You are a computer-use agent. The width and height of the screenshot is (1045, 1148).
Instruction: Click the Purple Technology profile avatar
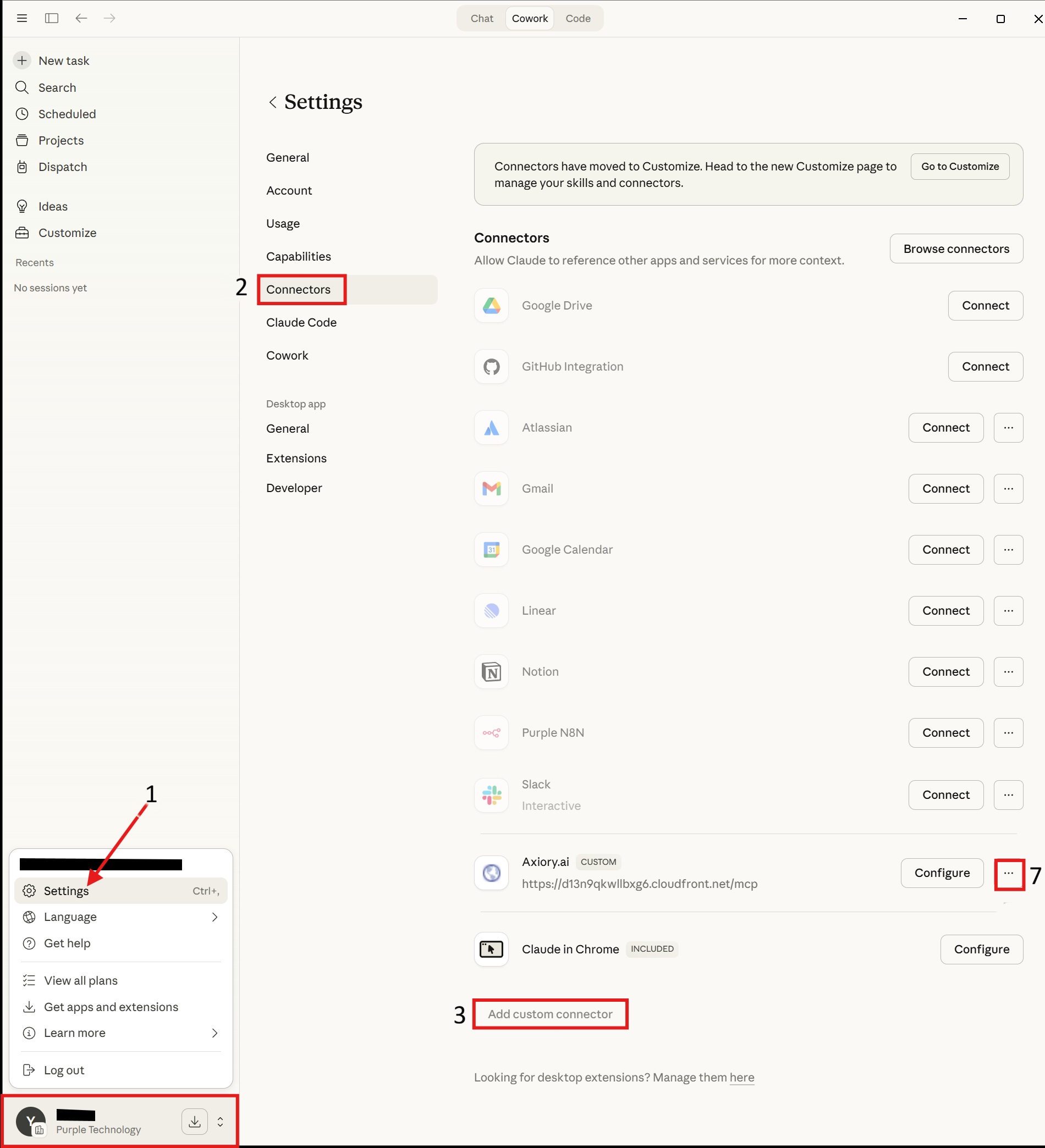31,1121
